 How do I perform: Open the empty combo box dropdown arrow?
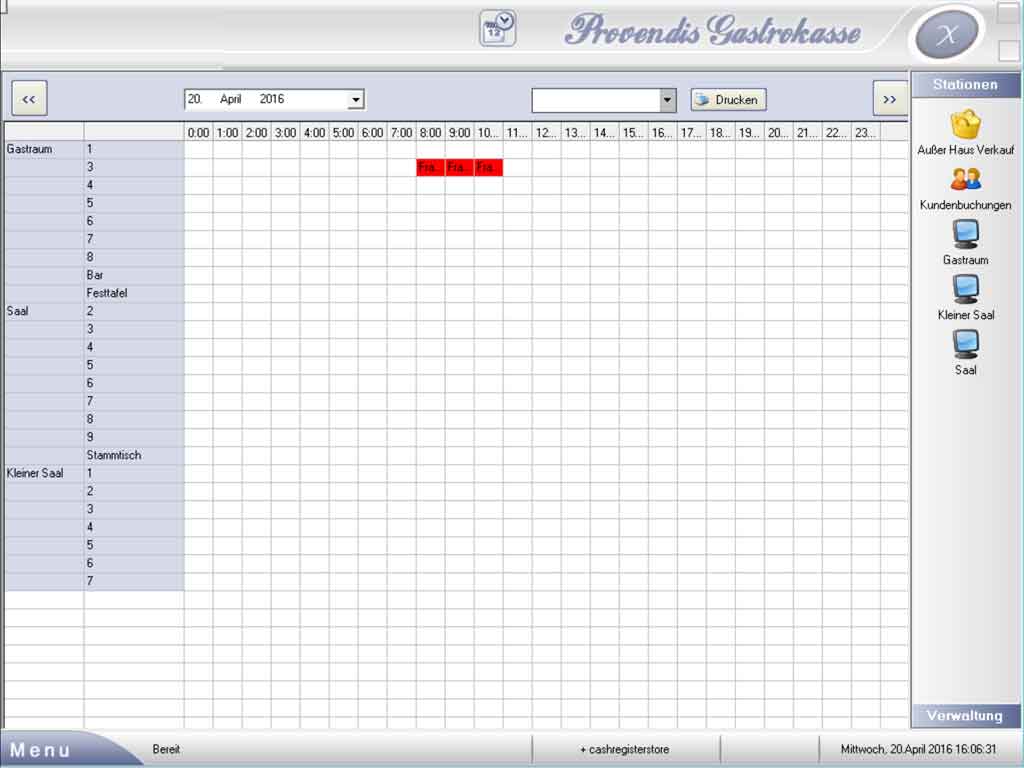(x=667, y=100)
